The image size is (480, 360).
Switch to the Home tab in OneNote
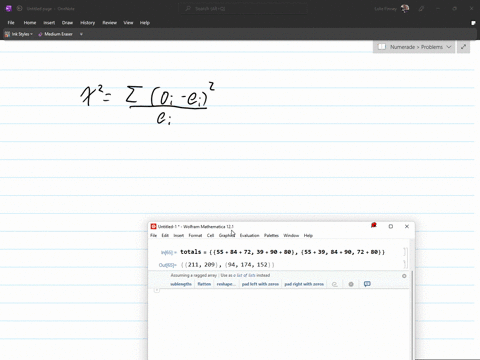point(30,23)
